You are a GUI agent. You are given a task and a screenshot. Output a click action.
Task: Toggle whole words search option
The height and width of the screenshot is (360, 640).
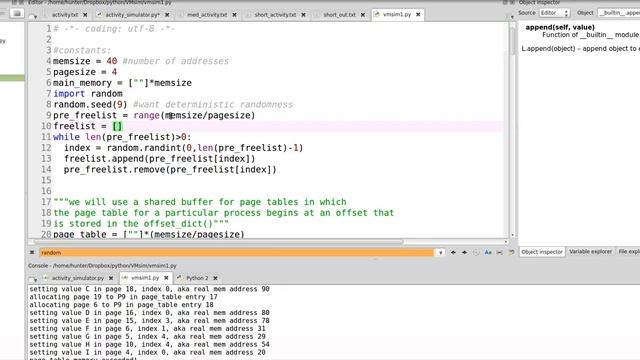click(x=500, y=253)
